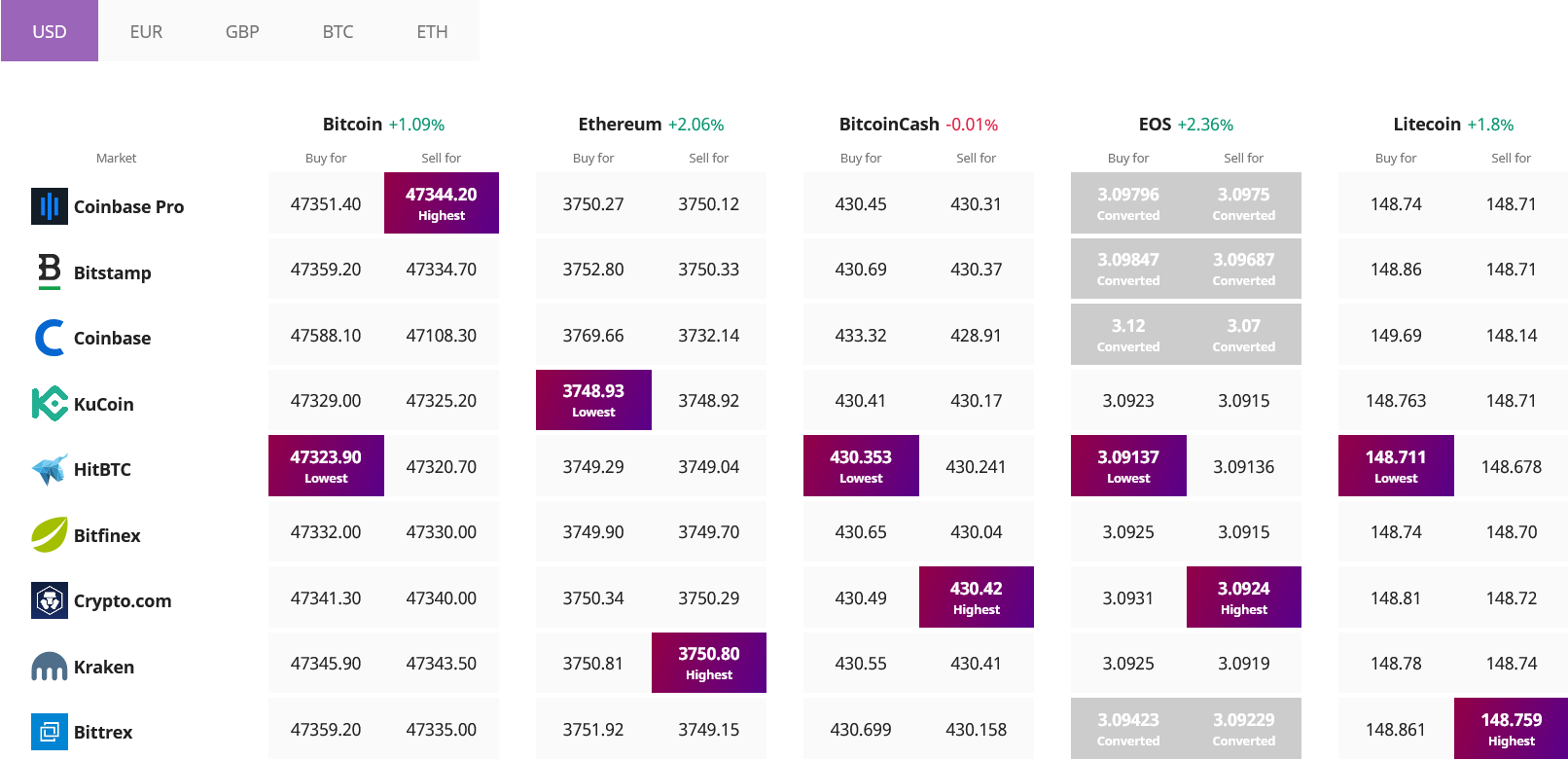This screenshot has height=760, width=1568.
Task: Open the Bitstamp market name
Action: [x=112, y=272]
